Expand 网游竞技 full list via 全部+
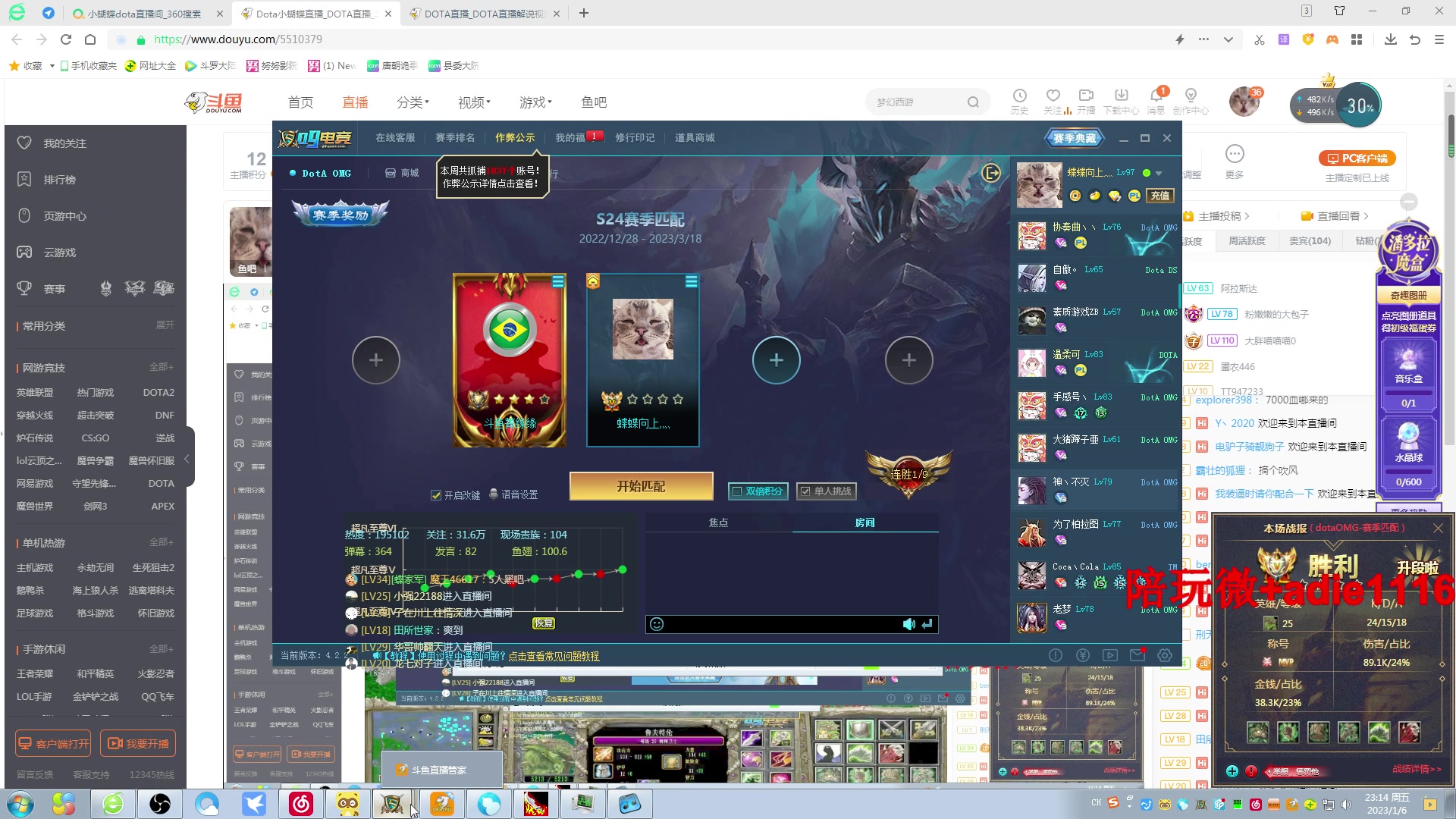 (x=162, y=367)
